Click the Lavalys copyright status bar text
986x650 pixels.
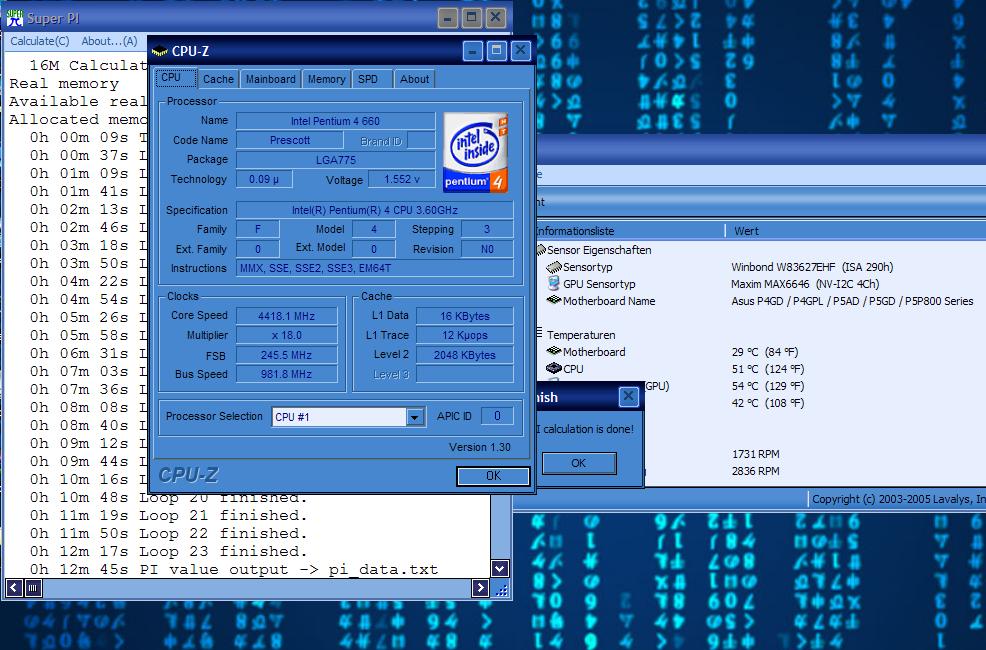pyautogui.click(x=898, y=499)
